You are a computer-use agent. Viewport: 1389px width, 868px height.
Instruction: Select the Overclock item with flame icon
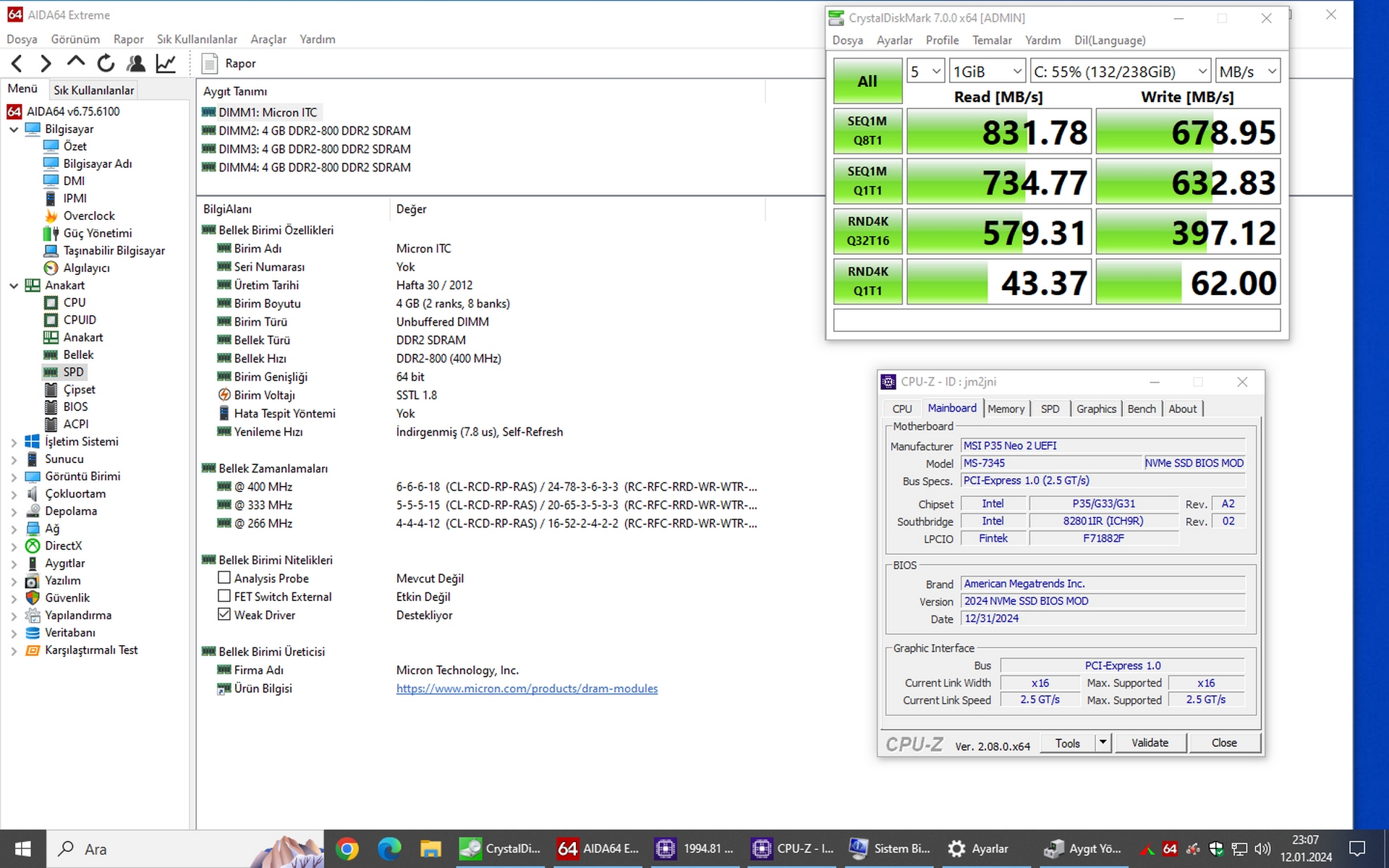click(x=88, y=216)
